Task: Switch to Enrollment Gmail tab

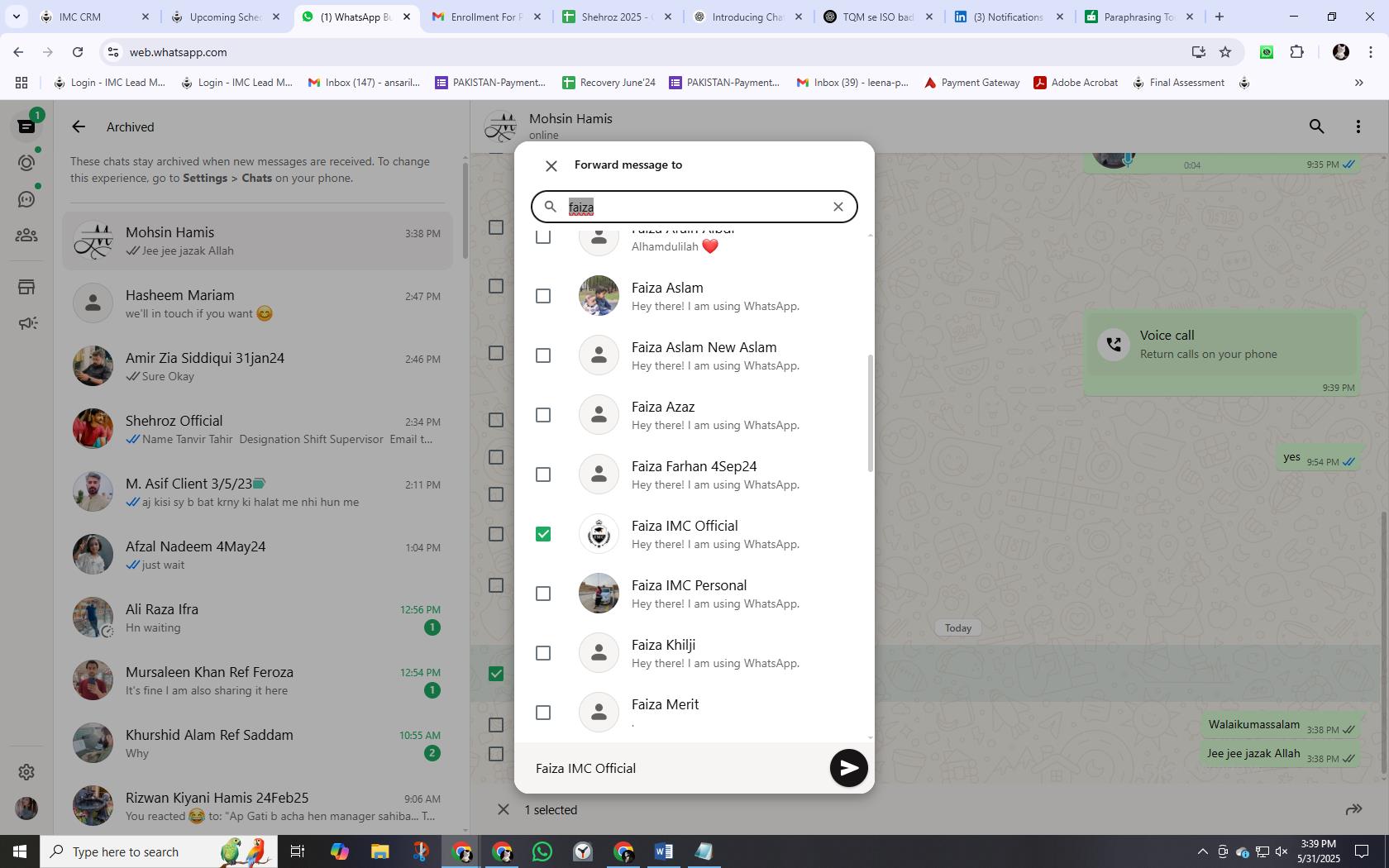Action: (486, 17)
